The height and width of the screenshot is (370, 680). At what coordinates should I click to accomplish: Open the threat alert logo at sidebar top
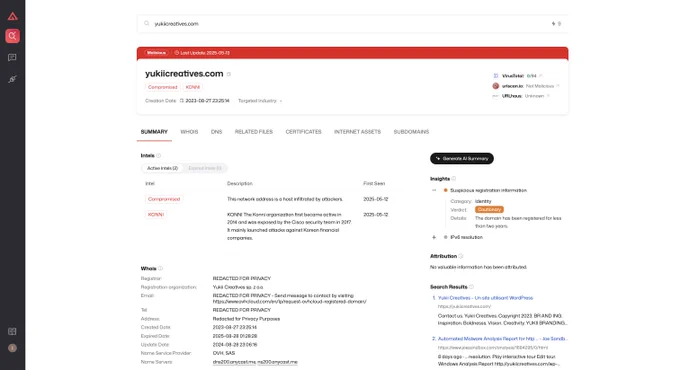coord(13,16)
